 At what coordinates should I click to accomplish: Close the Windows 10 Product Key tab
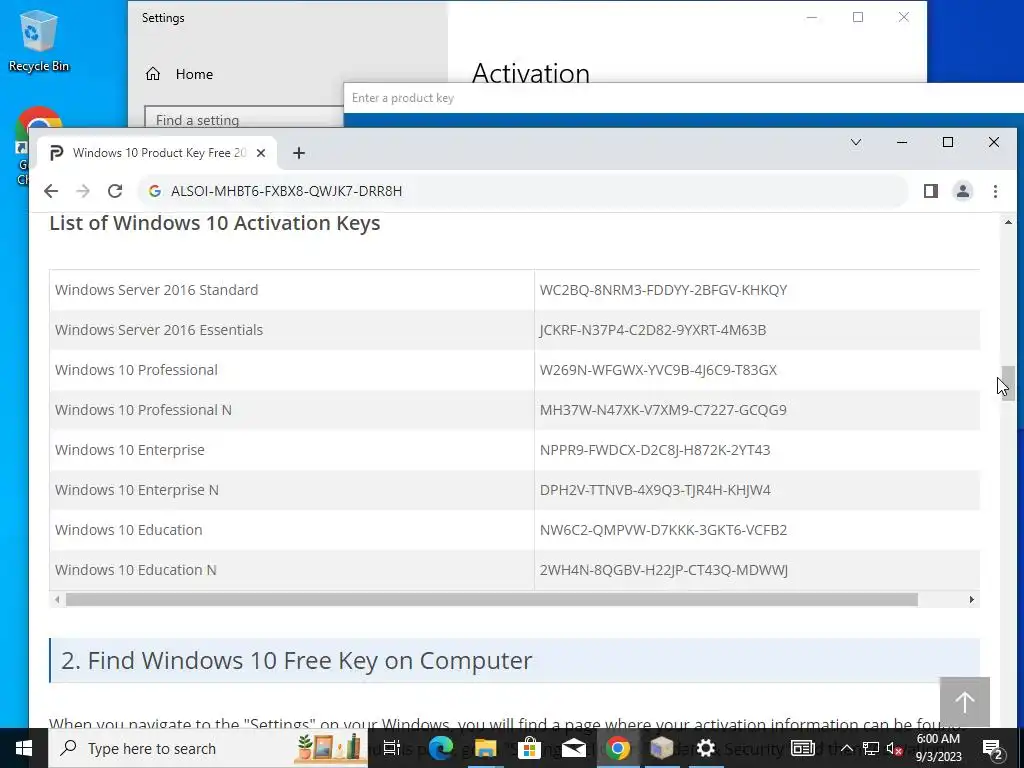tap(261, 153)
